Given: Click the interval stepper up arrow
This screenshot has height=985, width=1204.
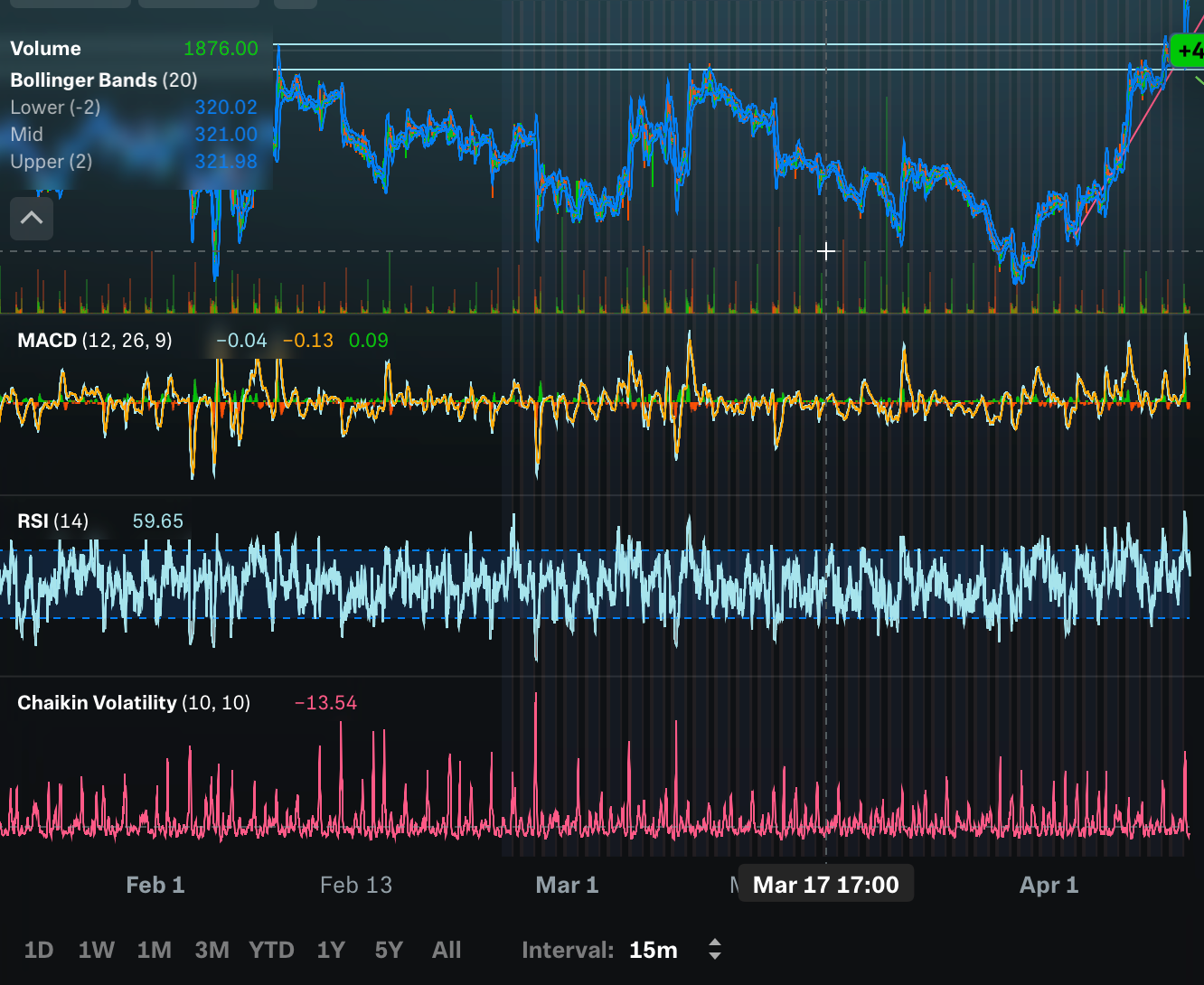Looking at the screenshot, I should coord(714,943).
